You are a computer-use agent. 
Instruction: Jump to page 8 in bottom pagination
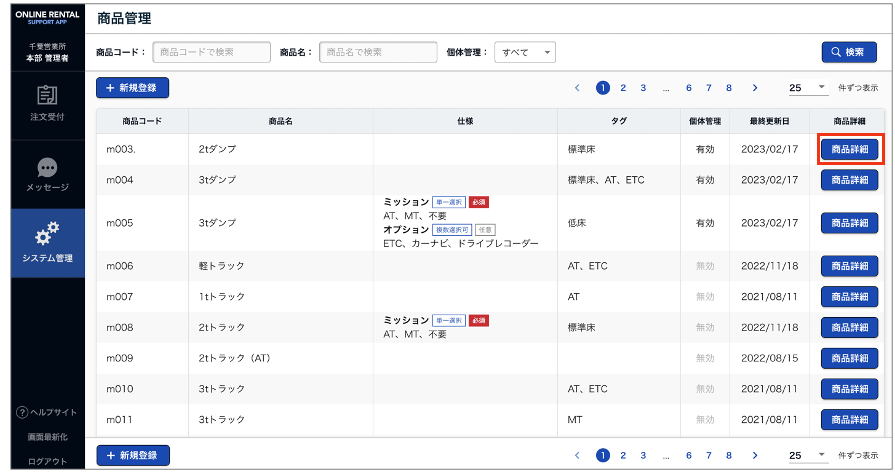coord(729,455)
